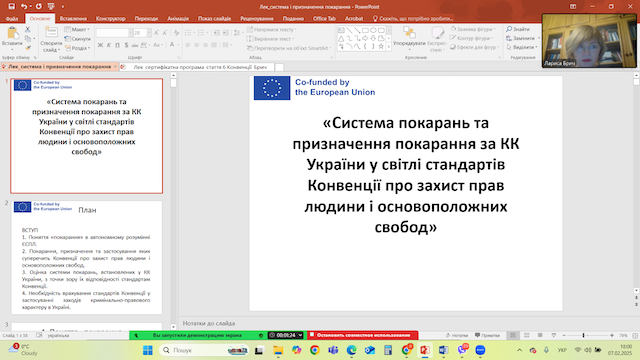The image size is (640, 360).
Task: Toggle strikethrough abc formatting
Action: click(x=135, y=45)
